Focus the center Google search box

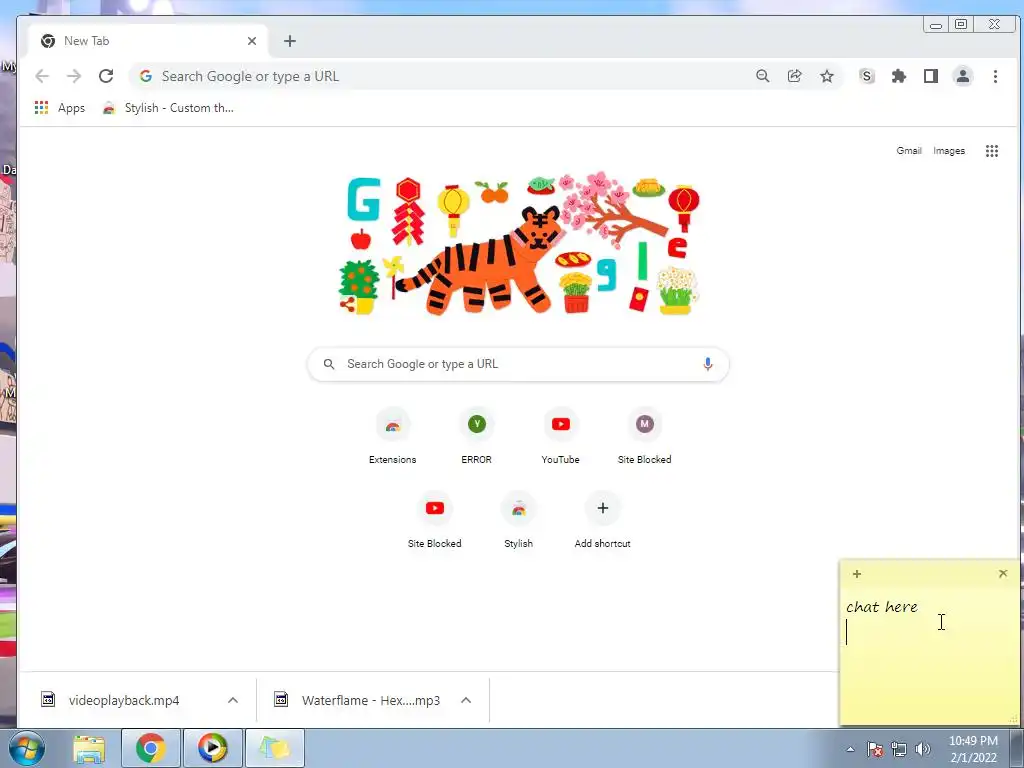[518, 364]
